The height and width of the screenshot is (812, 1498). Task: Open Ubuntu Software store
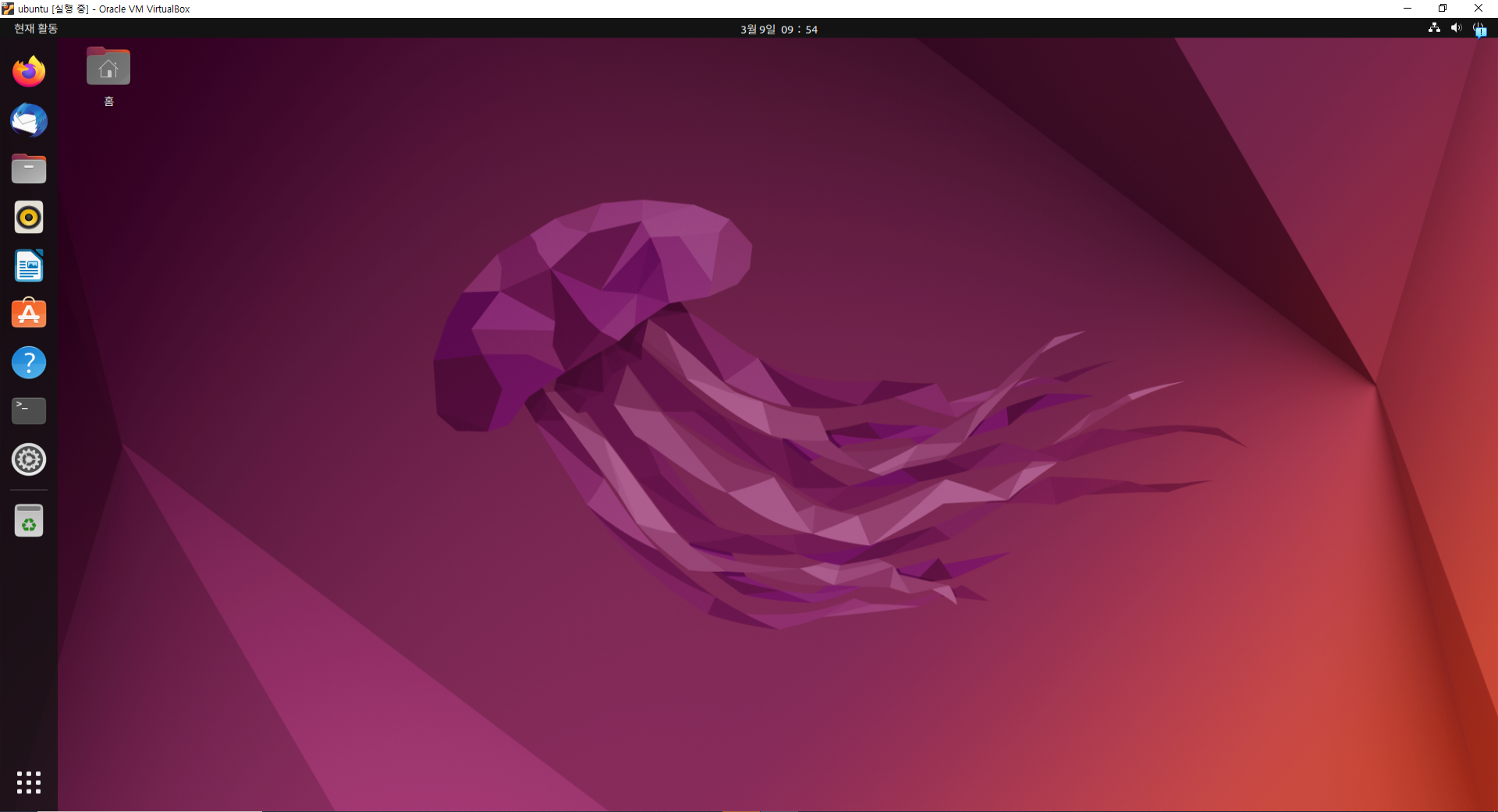[x=29, y=314]
